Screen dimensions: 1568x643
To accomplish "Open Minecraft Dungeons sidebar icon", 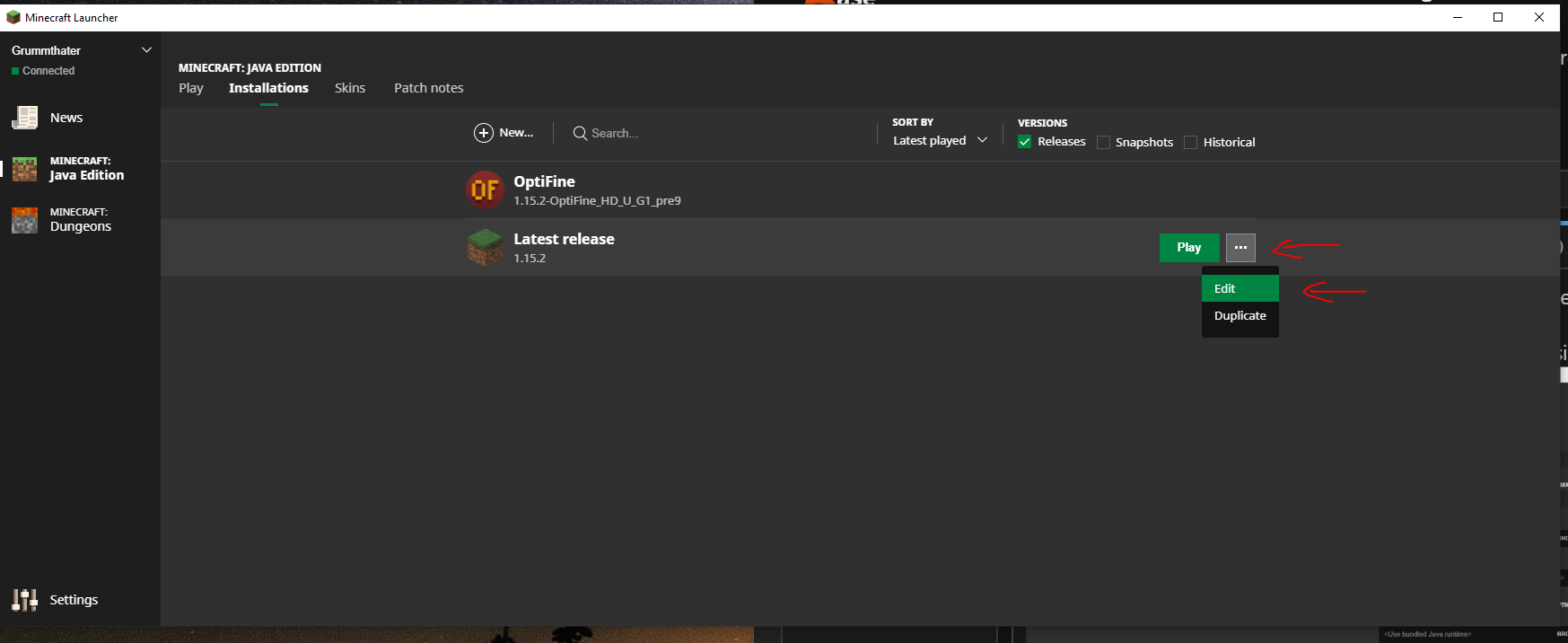I will 24,220.
